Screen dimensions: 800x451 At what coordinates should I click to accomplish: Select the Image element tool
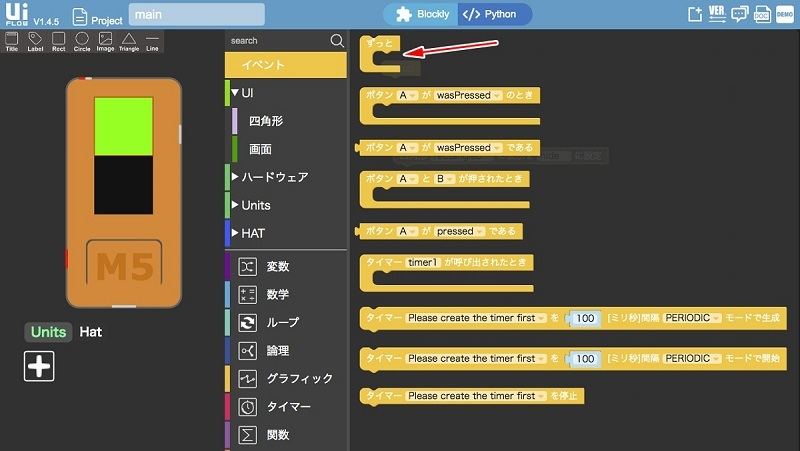(105, 42)
